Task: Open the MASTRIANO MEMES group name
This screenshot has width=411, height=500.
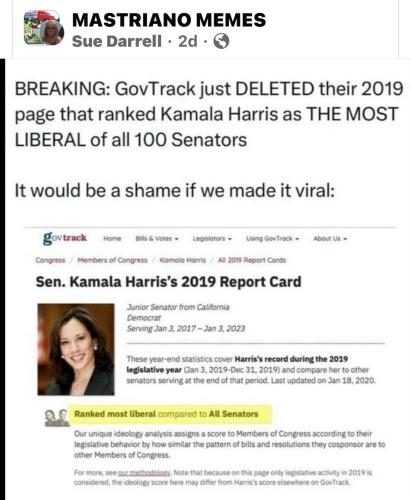Action: tap(169, 20)
